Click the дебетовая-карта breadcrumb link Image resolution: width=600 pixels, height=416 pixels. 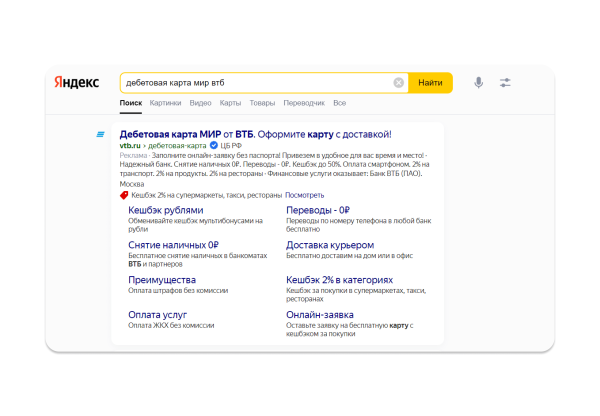pos(177,145)
